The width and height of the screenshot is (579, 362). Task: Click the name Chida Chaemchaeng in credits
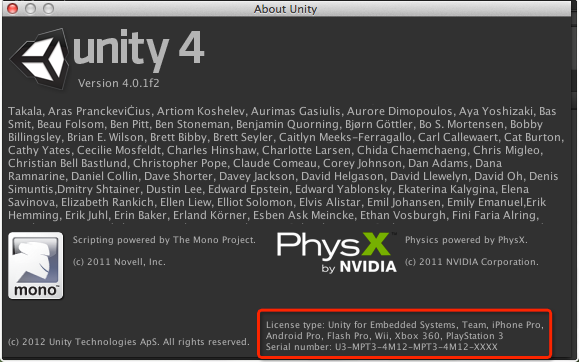pos(411,150)
